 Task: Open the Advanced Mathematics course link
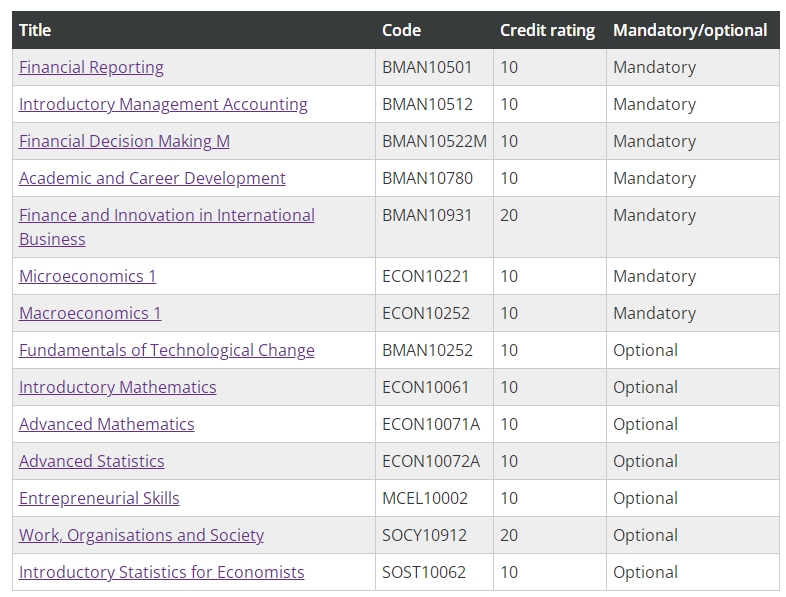click(x=107, y=425)
